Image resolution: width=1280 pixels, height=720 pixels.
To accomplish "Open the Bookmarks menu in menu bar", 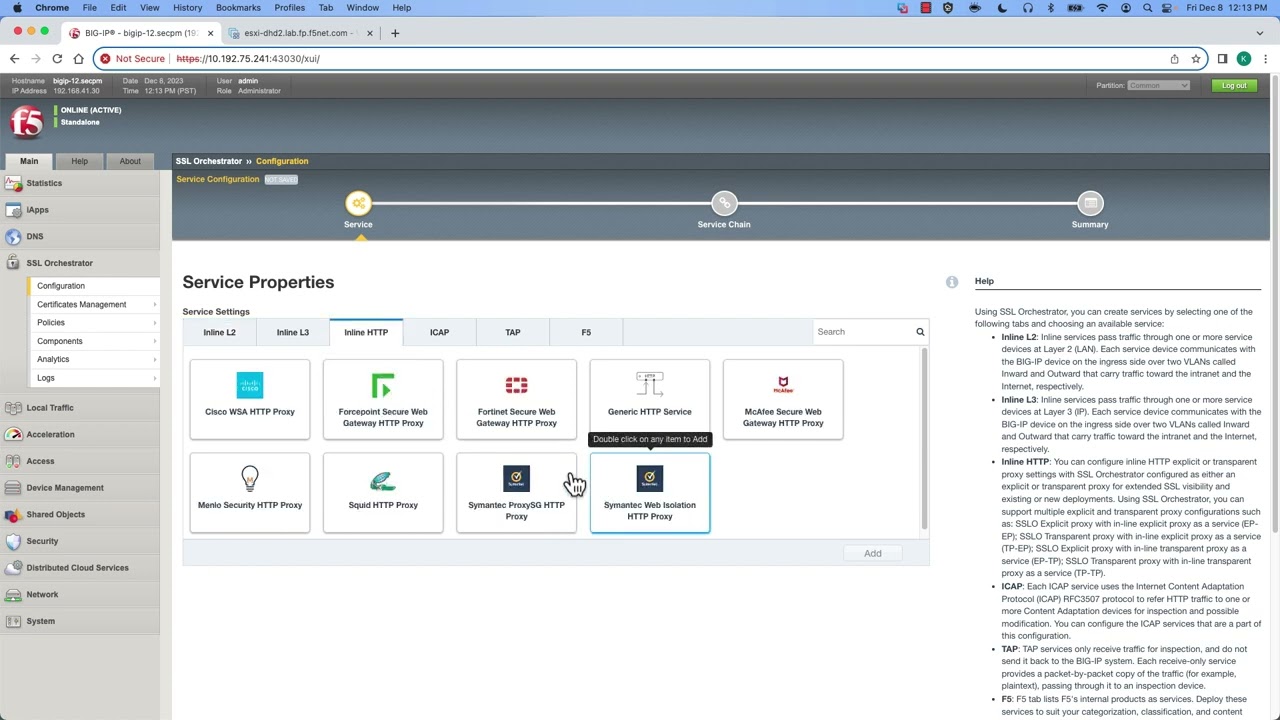I will 238,8.
